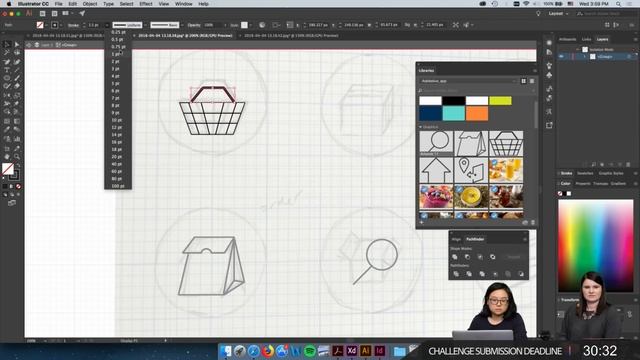Screen dimensions: 640x360
Task: Switch to the Layers tab
Action: pyautogui.click(x=602, y=39)
